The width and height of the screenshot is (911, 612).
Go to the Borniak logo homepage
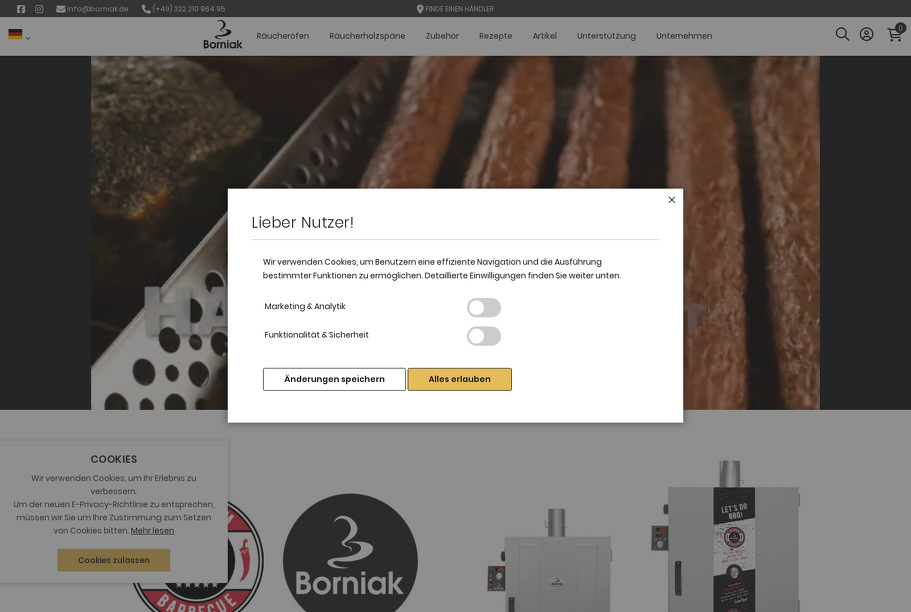[223, 35]
